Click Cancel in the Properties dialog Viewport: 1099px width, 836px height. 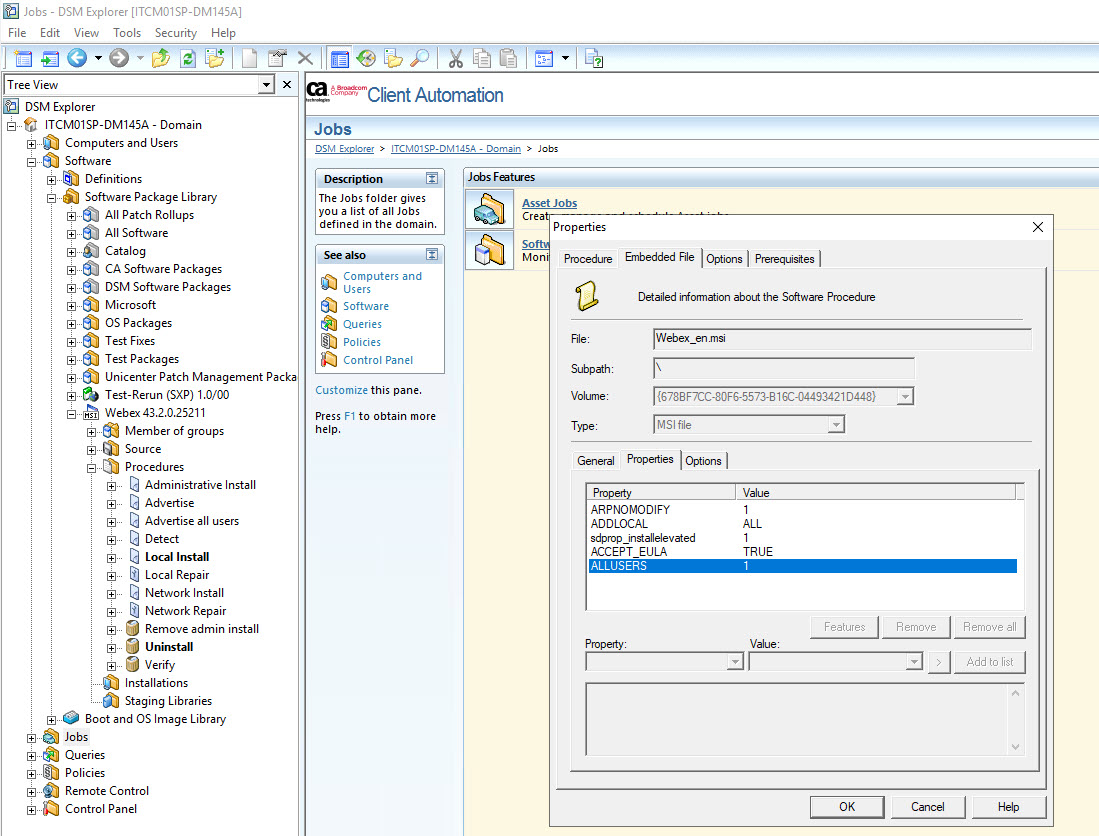point(927,807)
